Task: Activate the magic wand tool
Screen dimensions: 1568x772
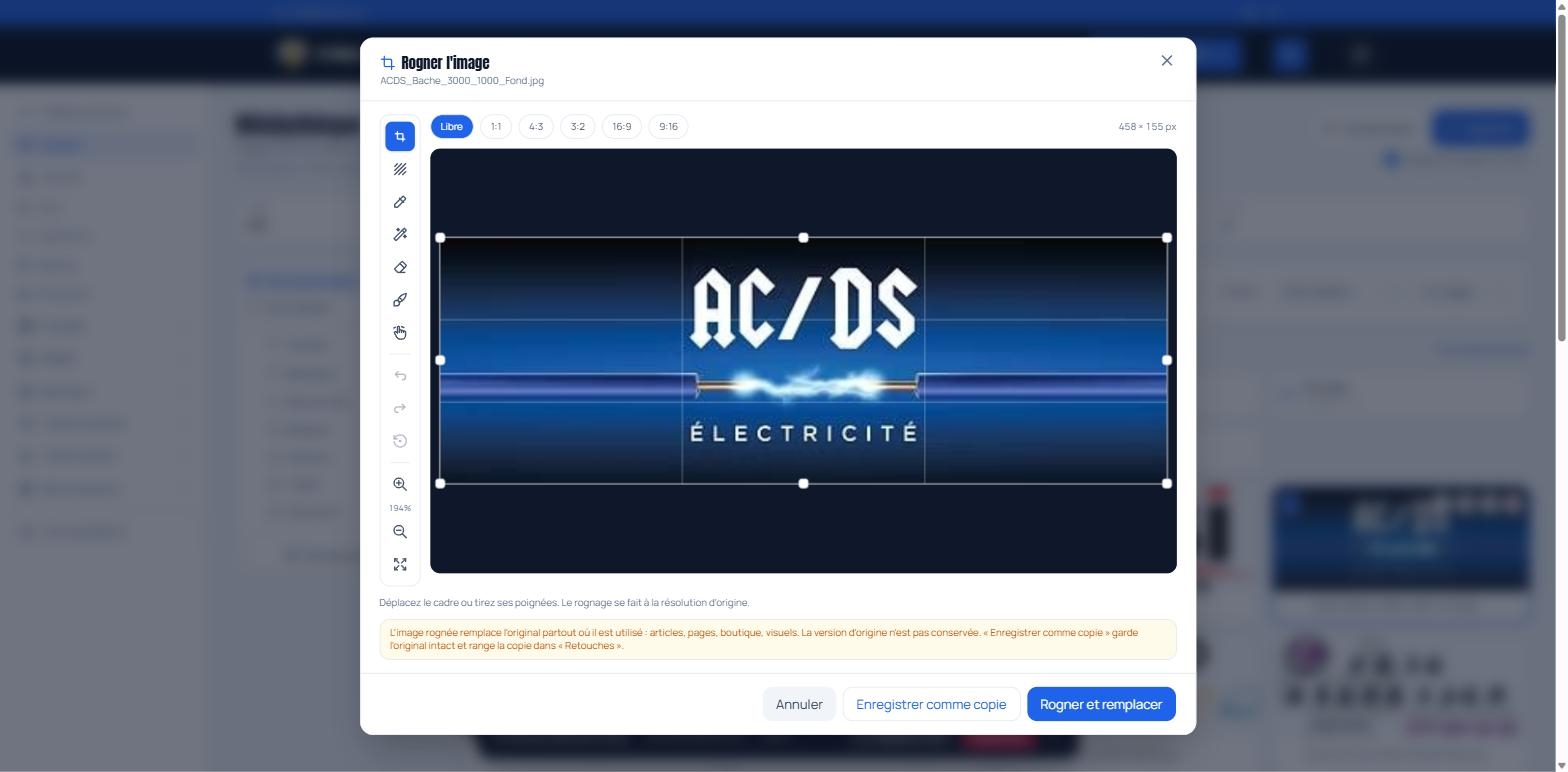Action: point(400,235)
